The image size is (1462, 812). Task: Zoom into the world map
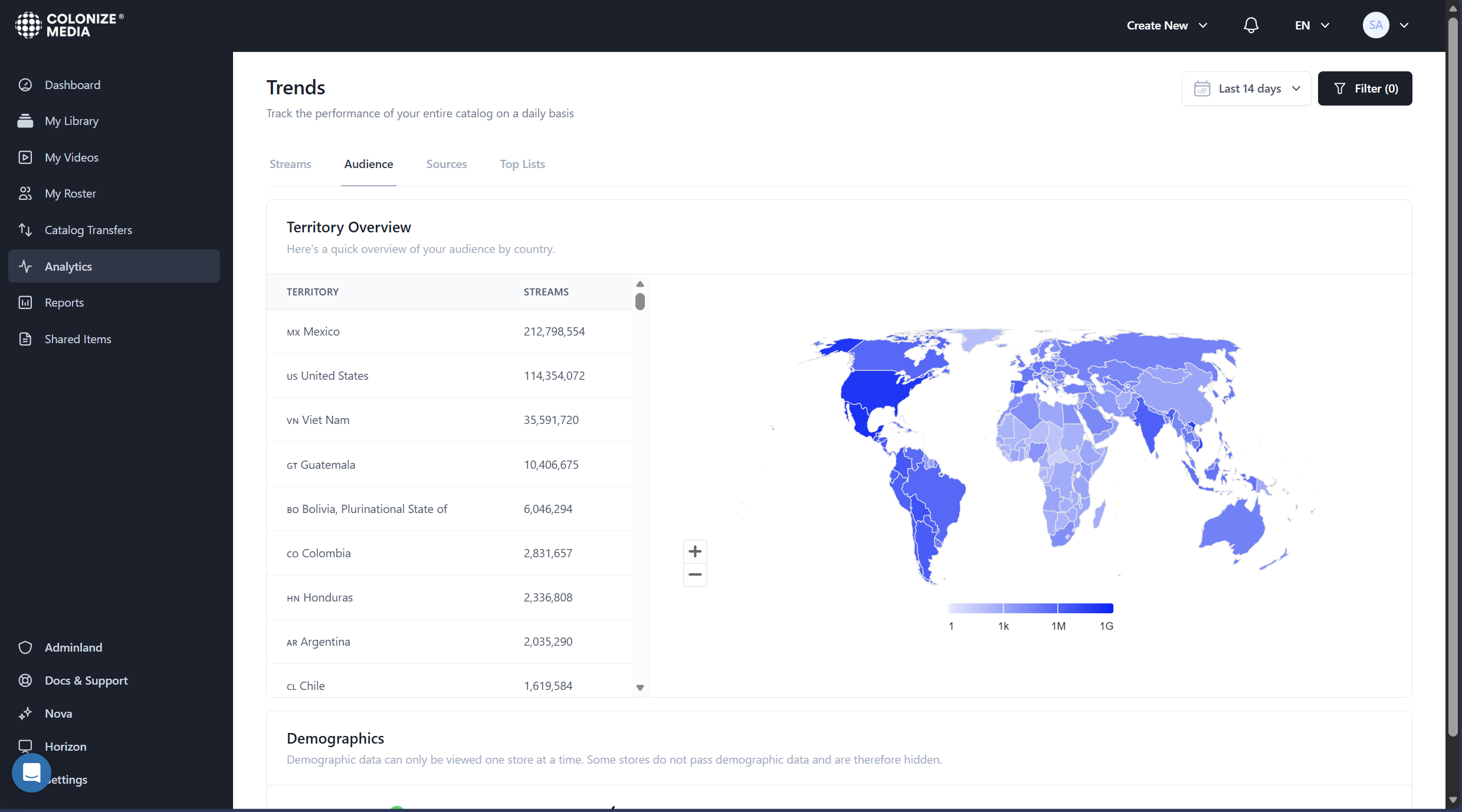tap(694, 551)
